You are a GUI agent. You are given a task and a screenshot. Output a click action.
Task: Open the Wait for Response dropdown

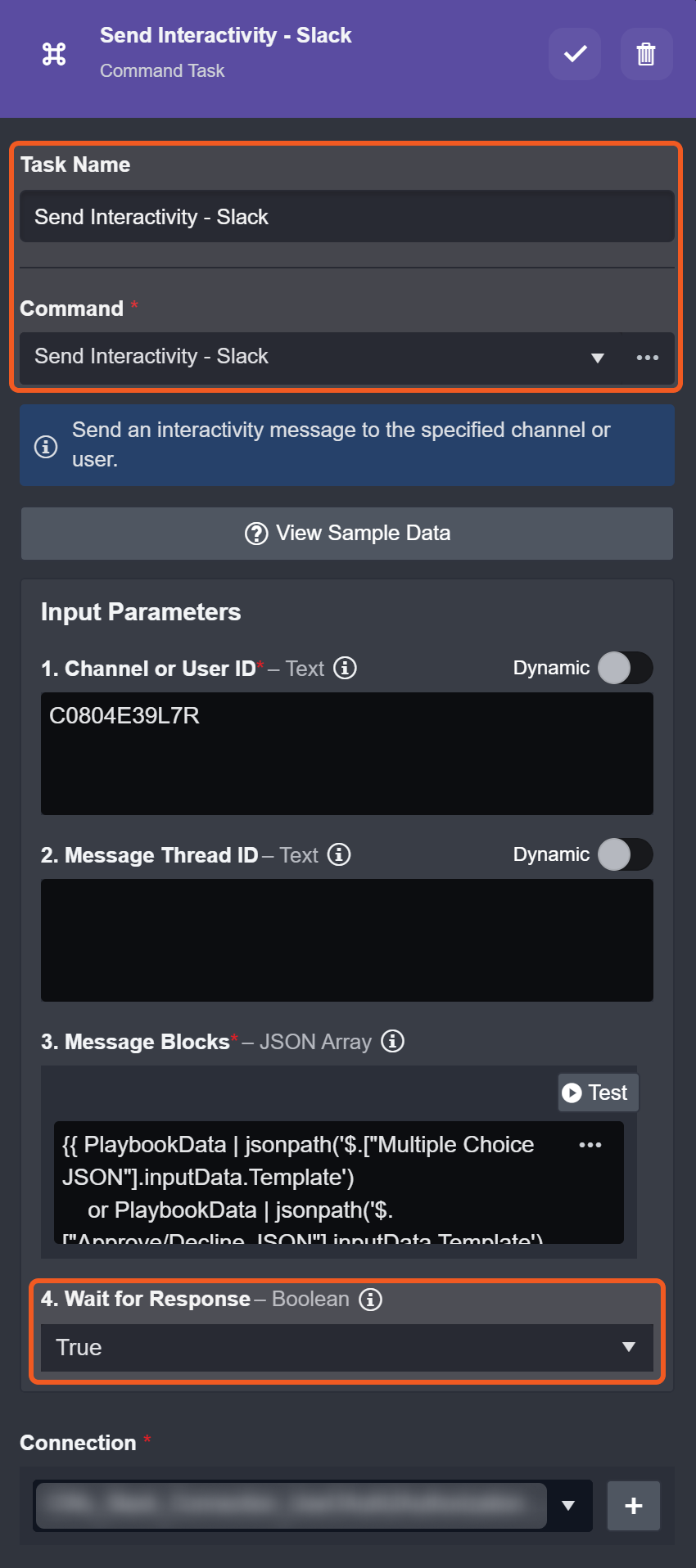pos(628,1347)
